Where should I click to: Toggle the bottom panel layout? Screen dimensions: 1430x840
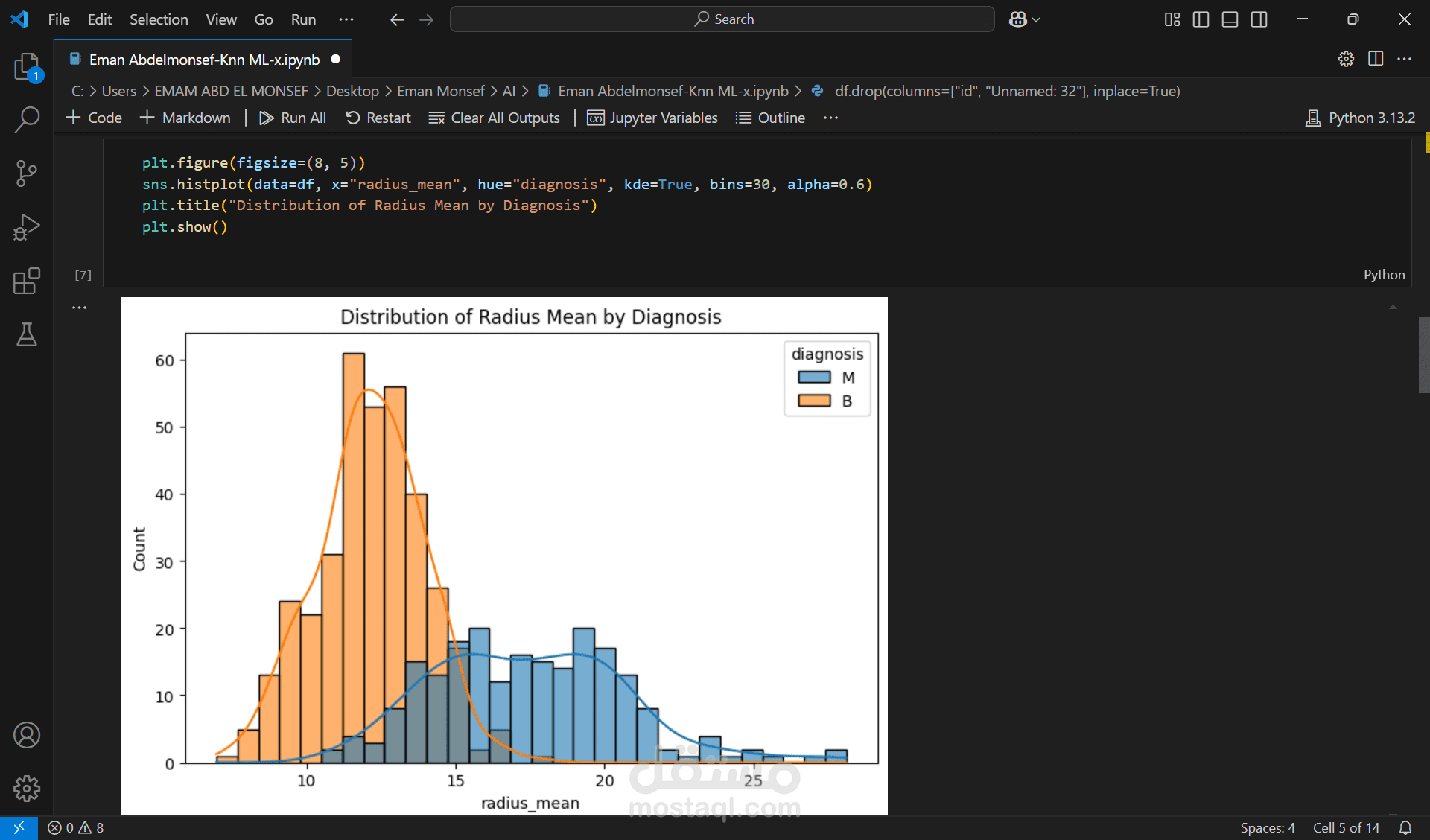click(x=1230, y=19)
